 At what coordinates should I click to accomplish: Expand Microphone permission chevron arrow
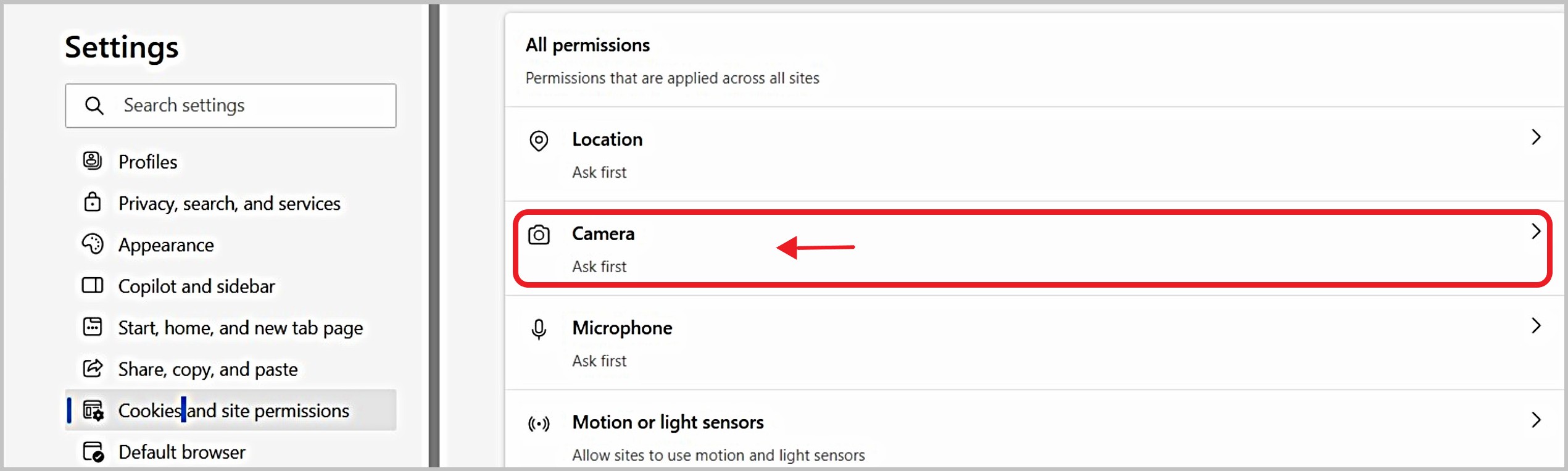[1536, 325]
